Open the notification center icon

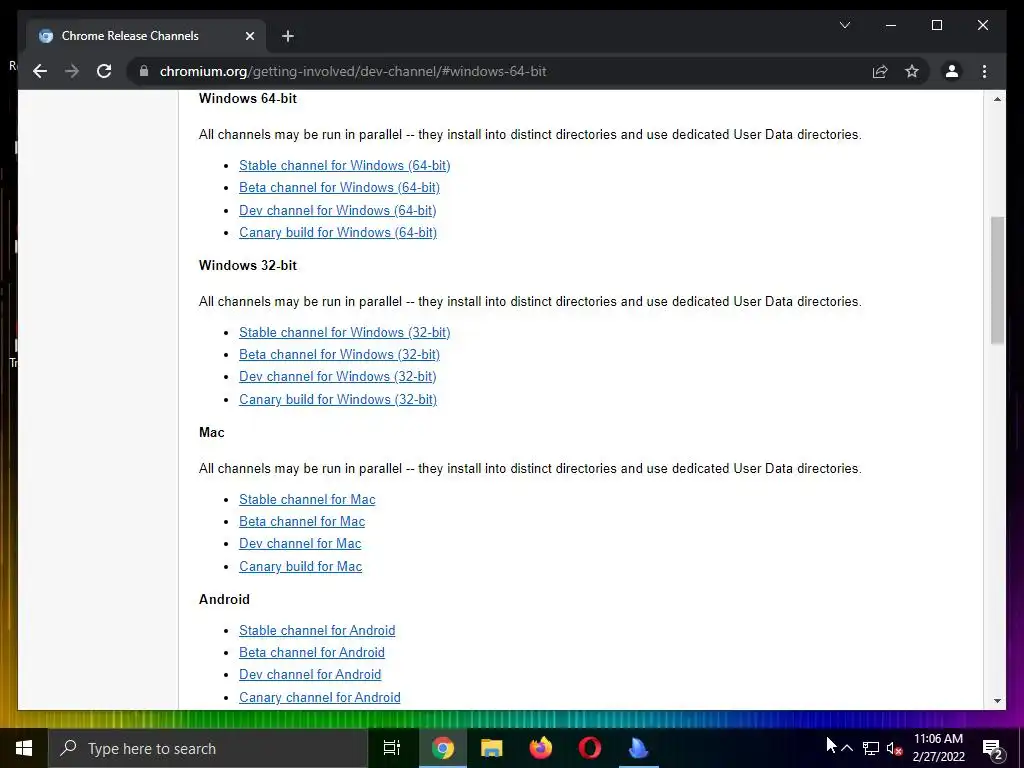point(993,748)
